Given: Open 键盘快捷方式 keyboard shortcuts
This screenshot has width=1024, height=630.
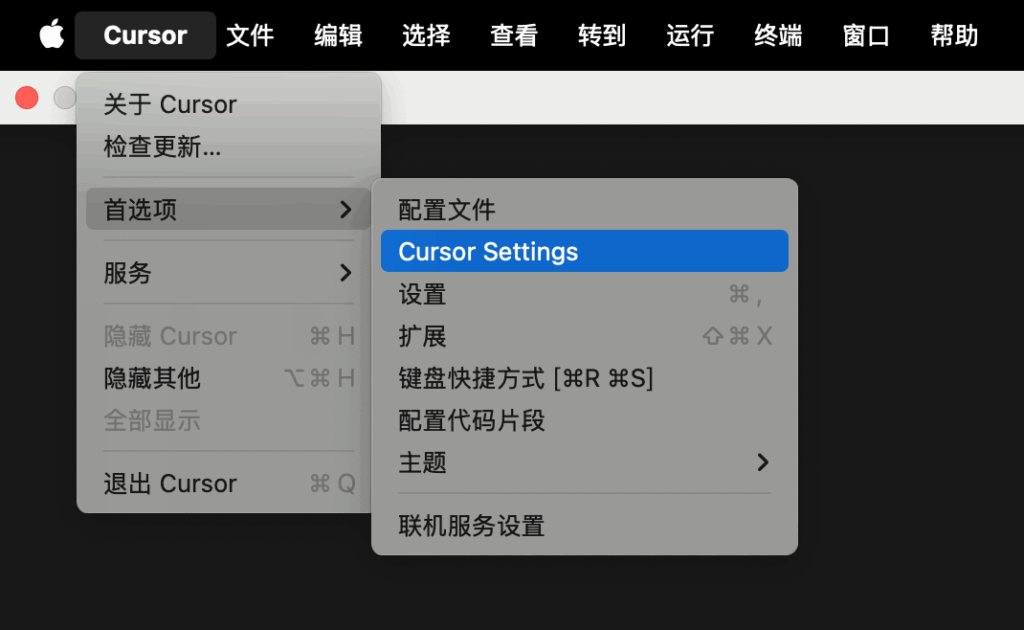Looking at the screenshot, I should [525, 379].
